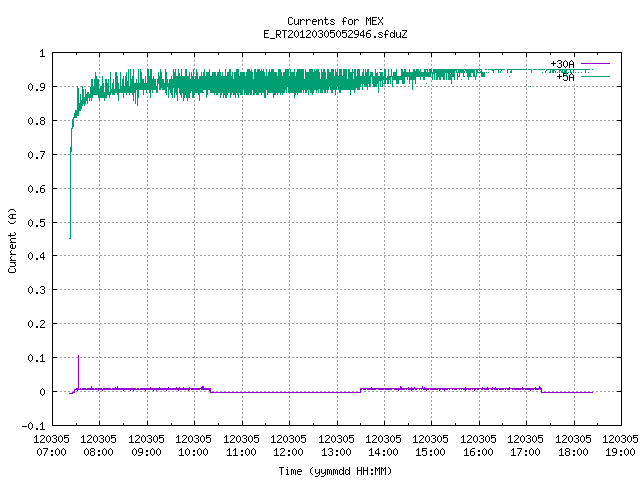Select the file name E_RT20120305052946.sfduZ
640x480 pixels.
pyautogui.click(x=335, y=34)
